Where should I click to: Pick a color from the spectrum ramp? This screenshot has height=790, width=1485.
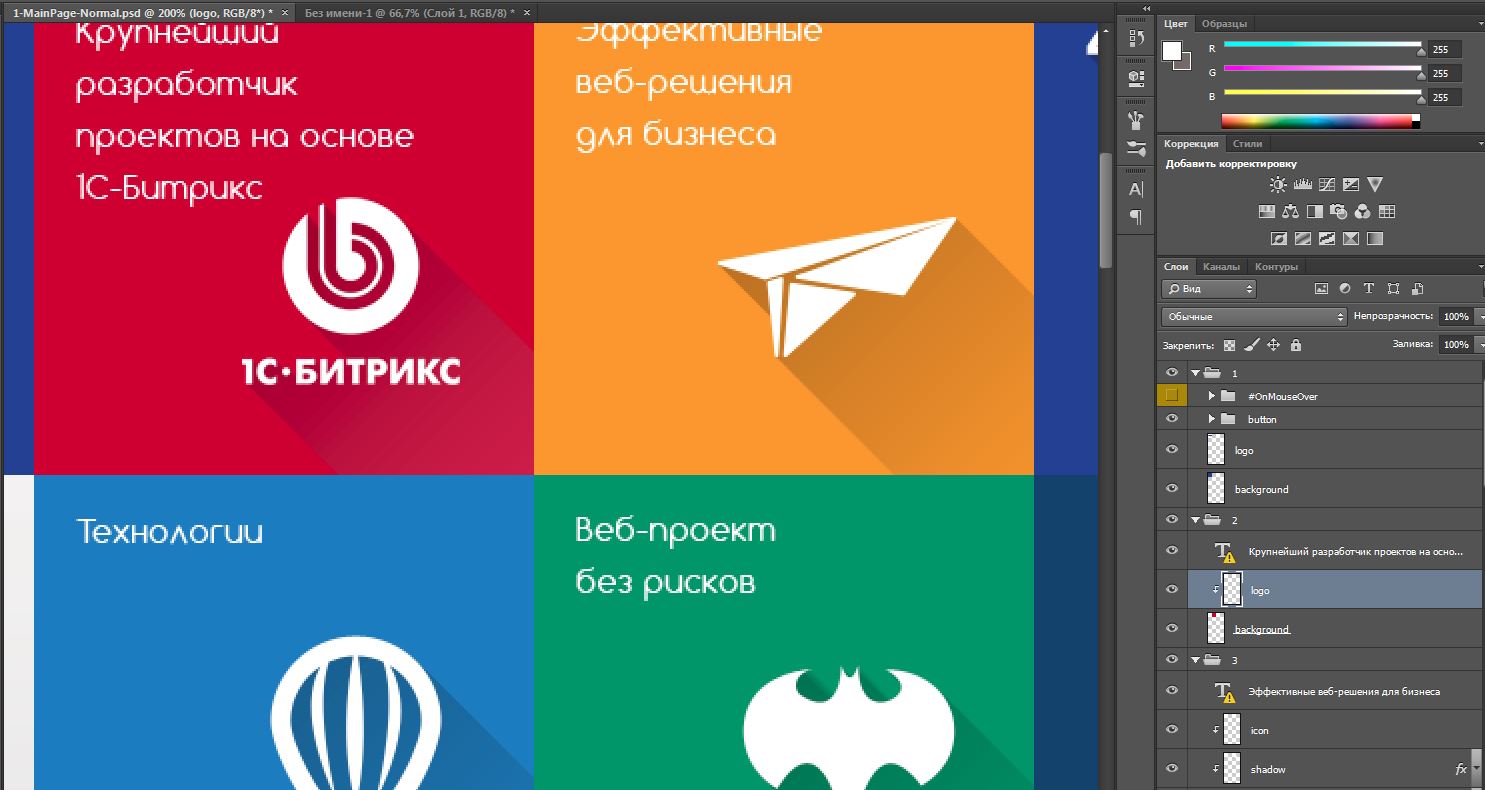(x=1322, y=121)
